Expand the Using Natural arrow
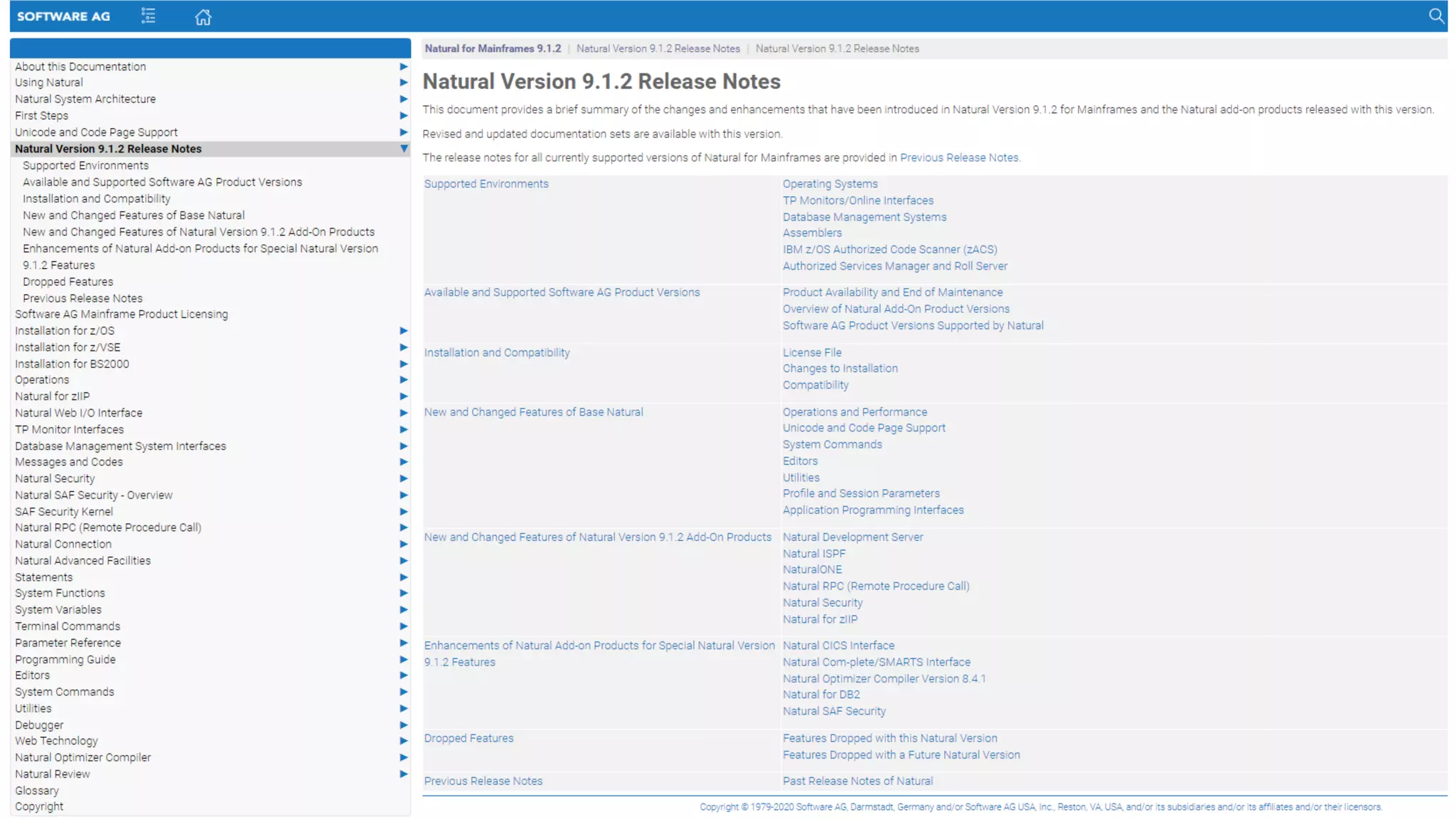 [403, 82]
